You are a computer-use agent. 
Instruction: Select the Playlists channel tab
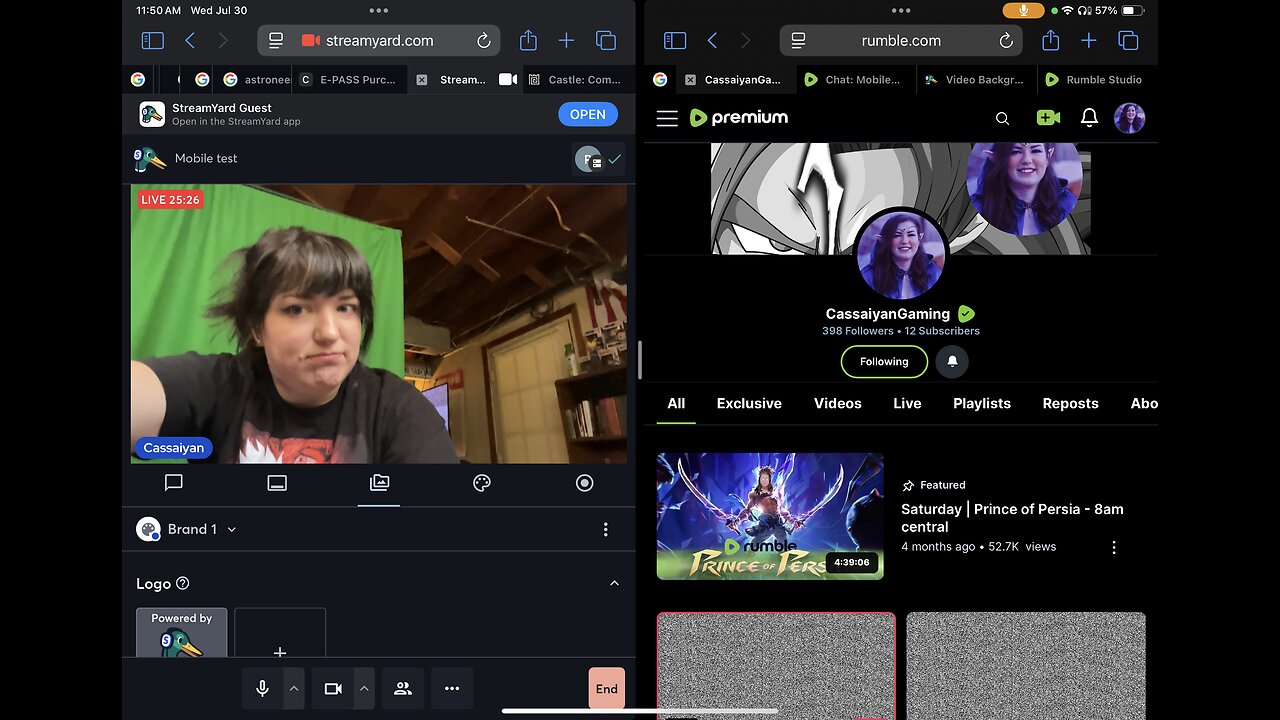[982, 403]
